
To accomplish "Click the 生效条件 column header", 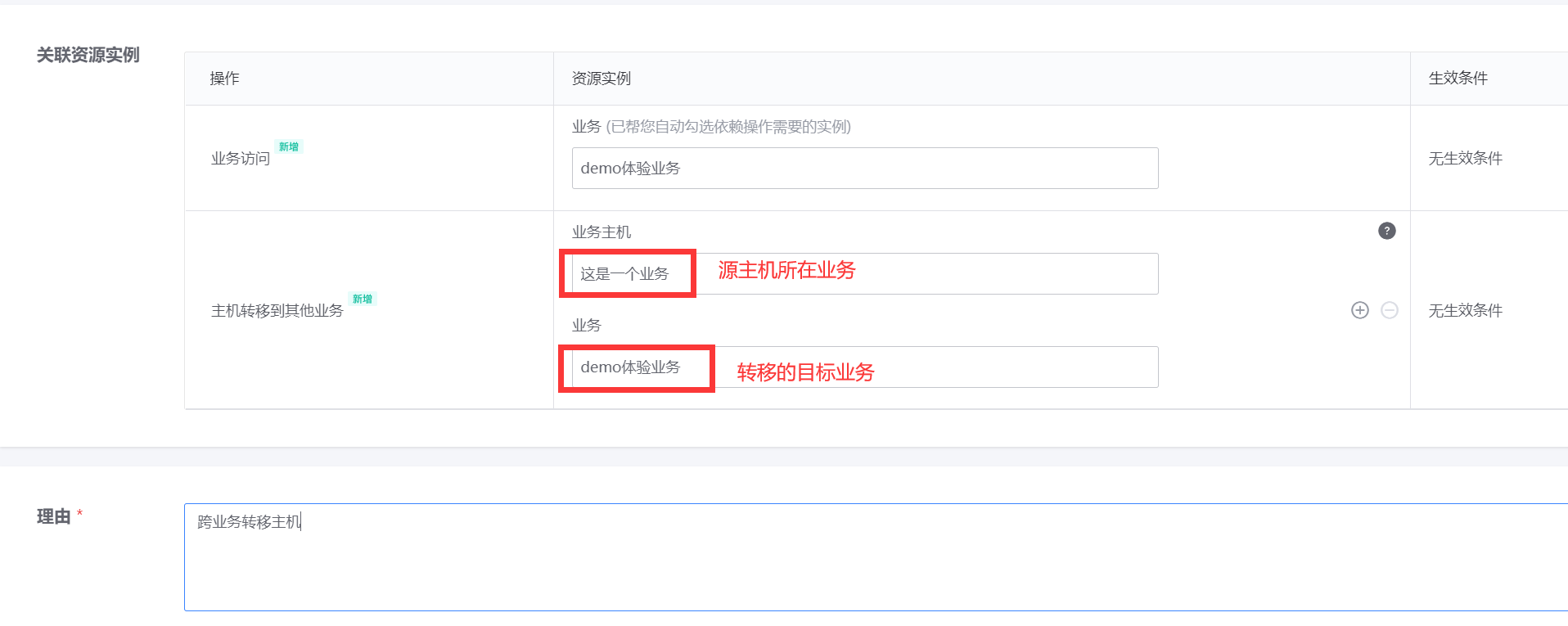I will [x=1458, y=78].
